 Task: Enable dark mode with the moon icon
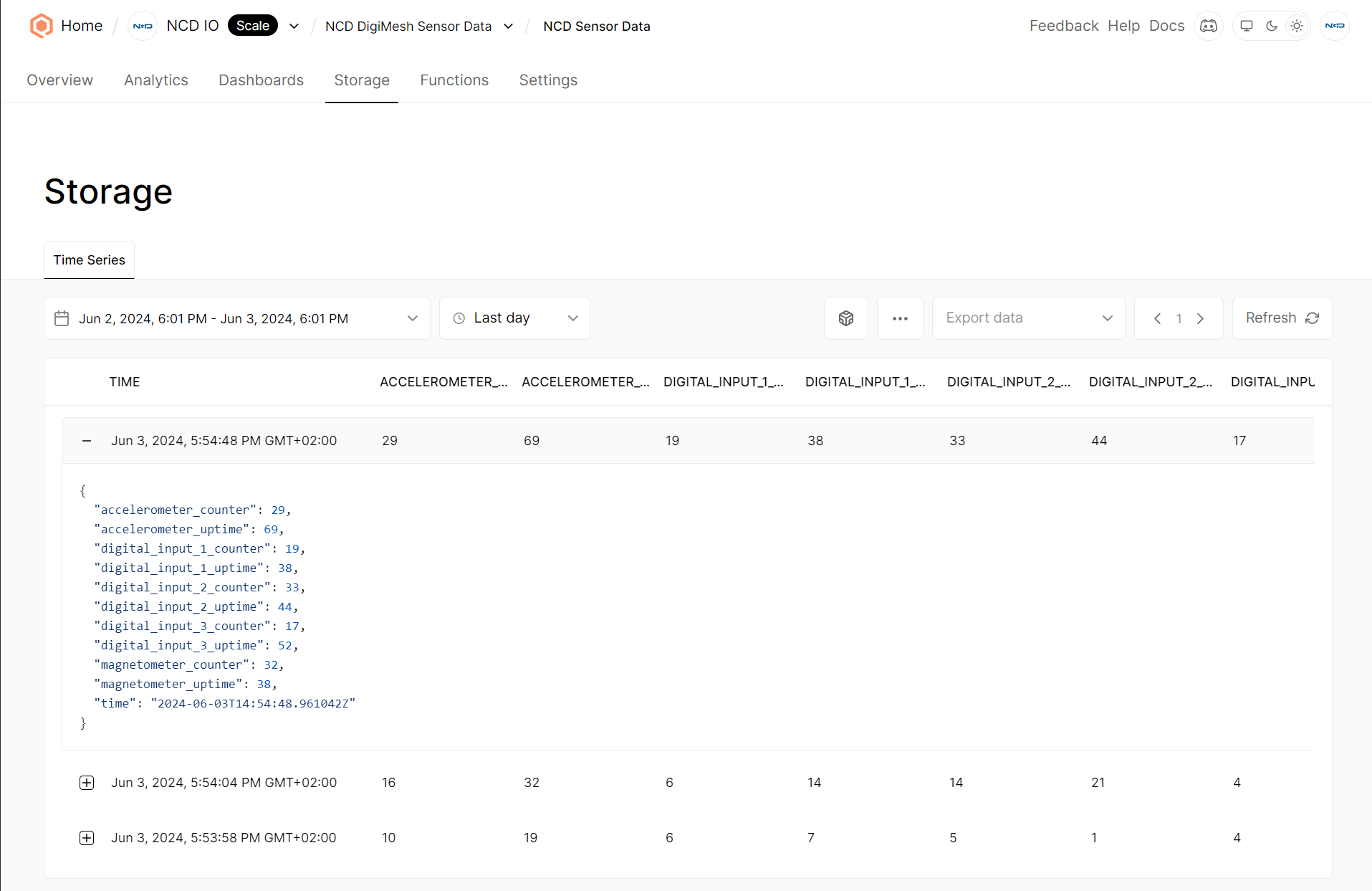(1271, 26)
